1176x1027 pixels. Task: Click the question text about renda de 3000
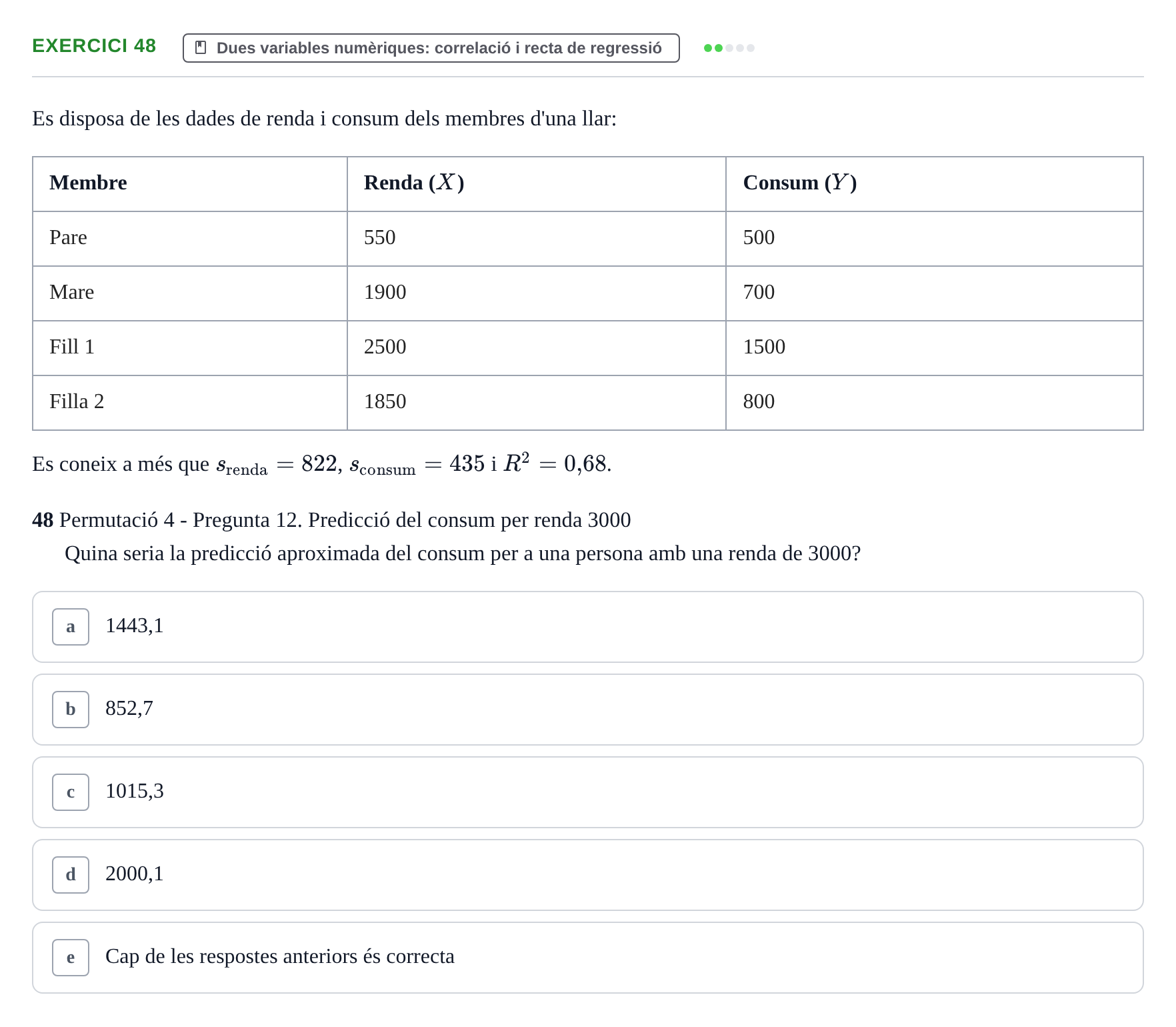tap(463, 554)
